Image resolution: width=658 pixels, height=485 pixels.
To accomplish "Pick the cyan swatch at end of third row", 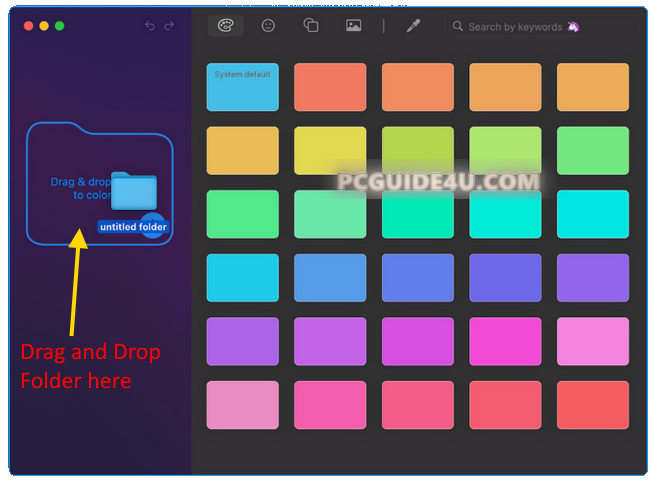I will click(x=592, y=214).
